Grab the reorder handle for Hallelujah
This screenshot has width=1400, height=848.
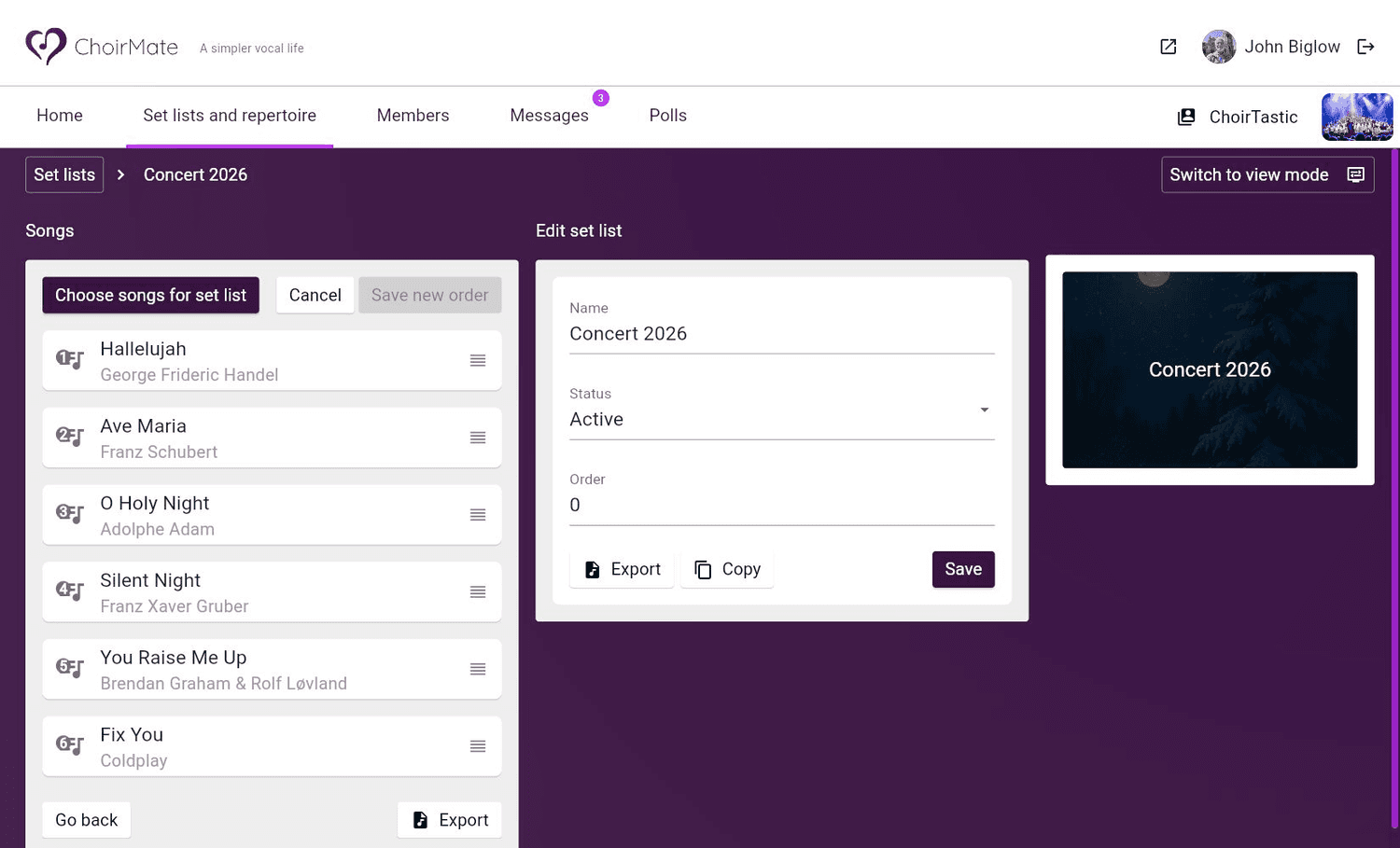click(478, 360)
